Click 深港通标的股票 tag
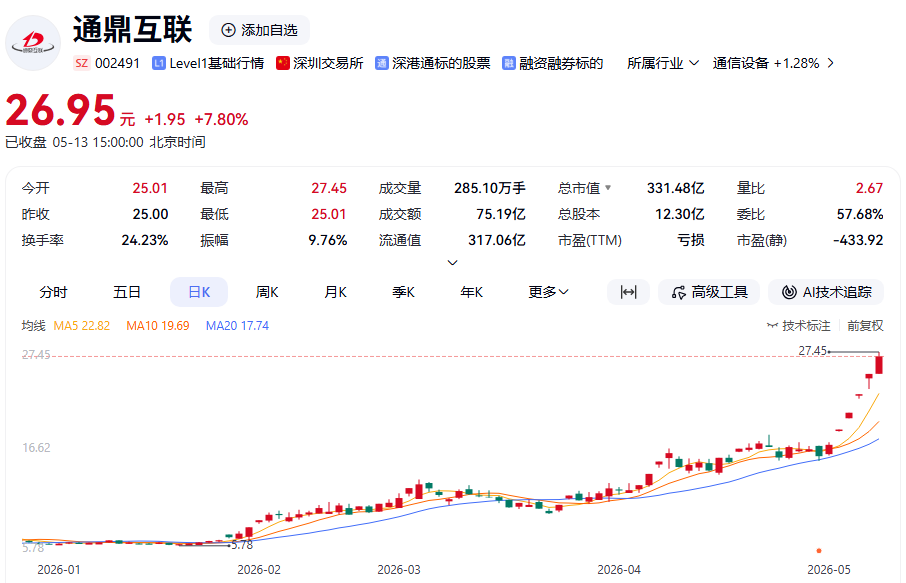Viewport: 906px width, 583px height. (441, 63)
